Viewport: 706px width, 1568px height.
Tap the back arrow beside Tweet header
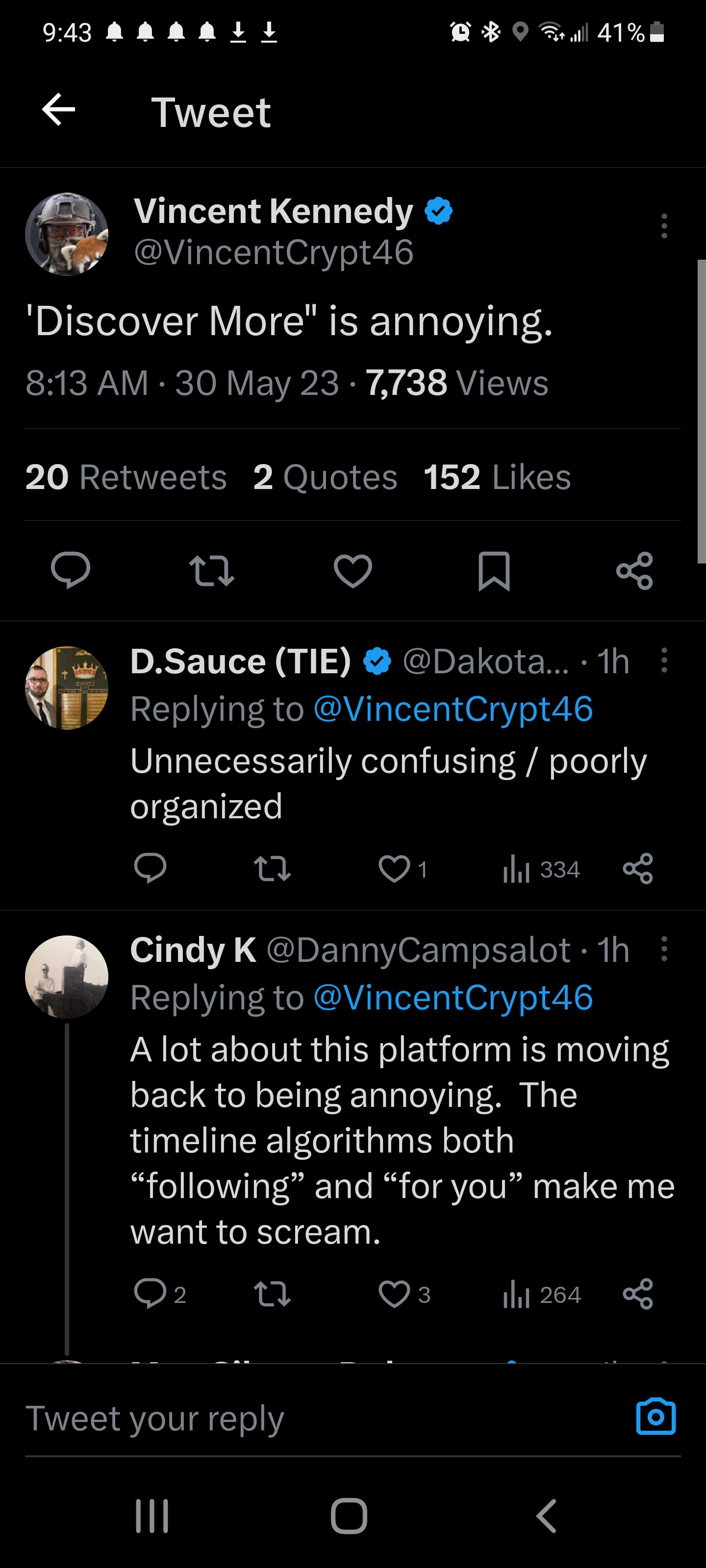click(58, 110)
